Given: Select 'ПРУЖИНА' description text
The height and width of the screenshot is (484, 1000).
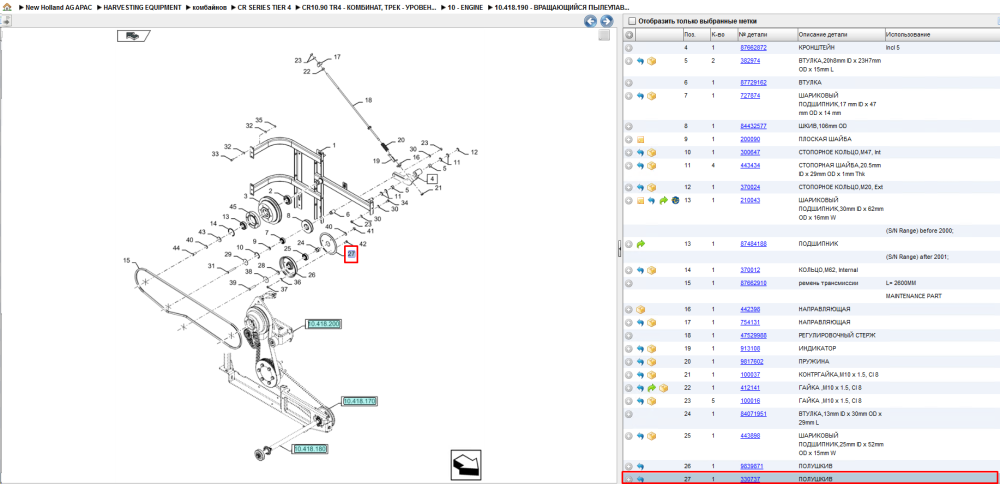Looking at the screenshot, I should 814,362.
